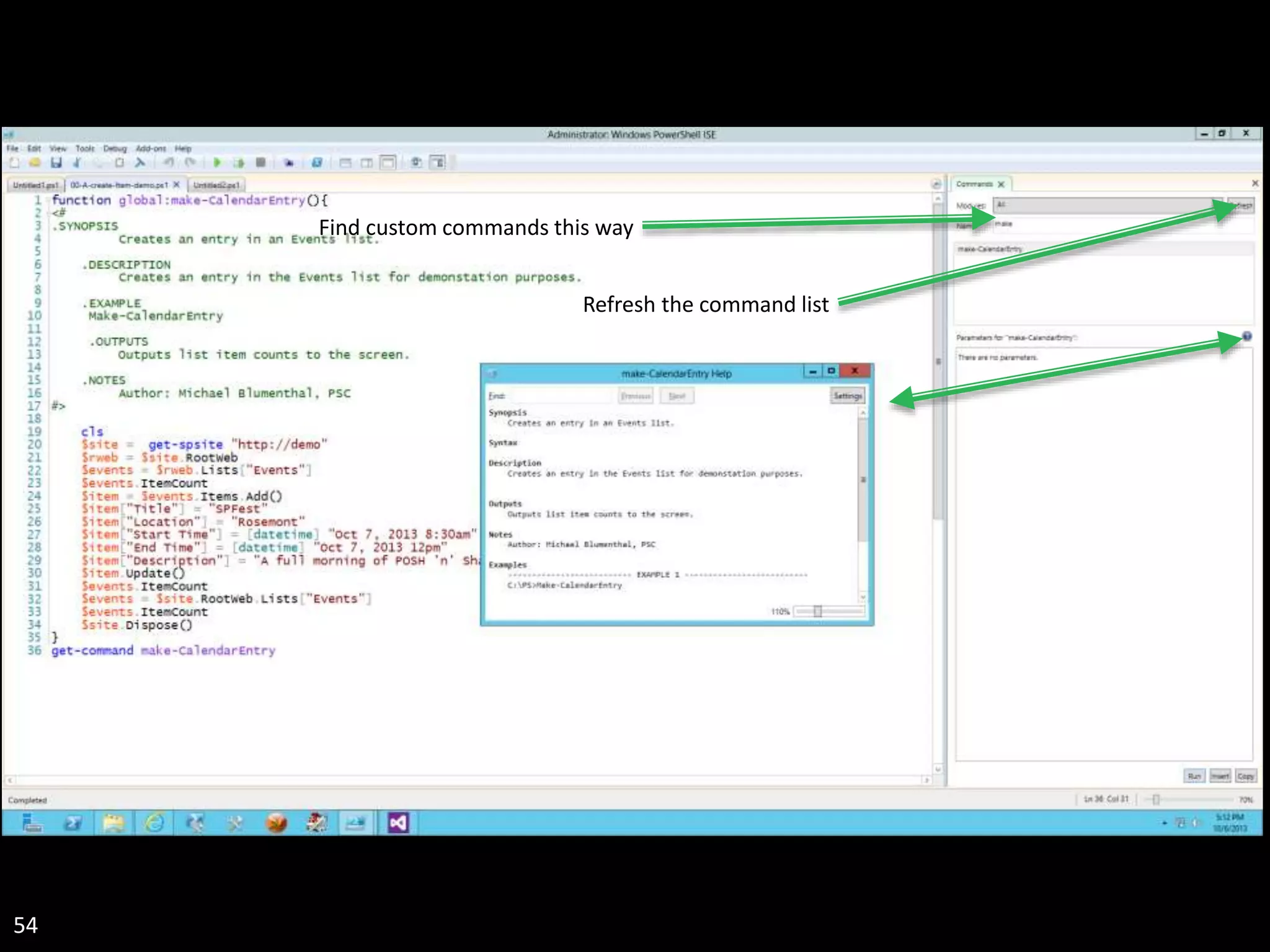Show script pane on right layout icon

[366, 163]
